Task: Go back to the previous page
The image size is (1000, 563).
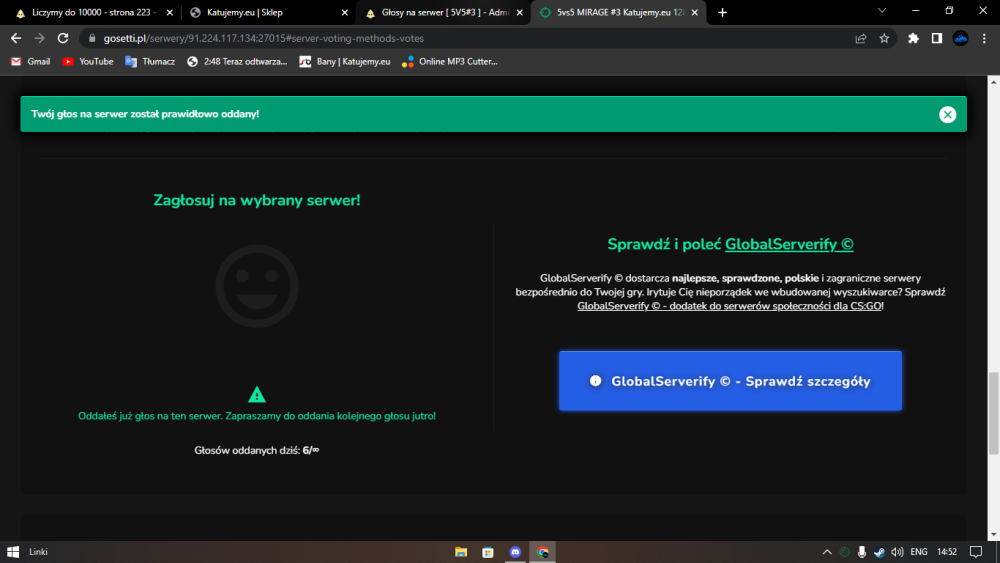Action: pos(16,38)
